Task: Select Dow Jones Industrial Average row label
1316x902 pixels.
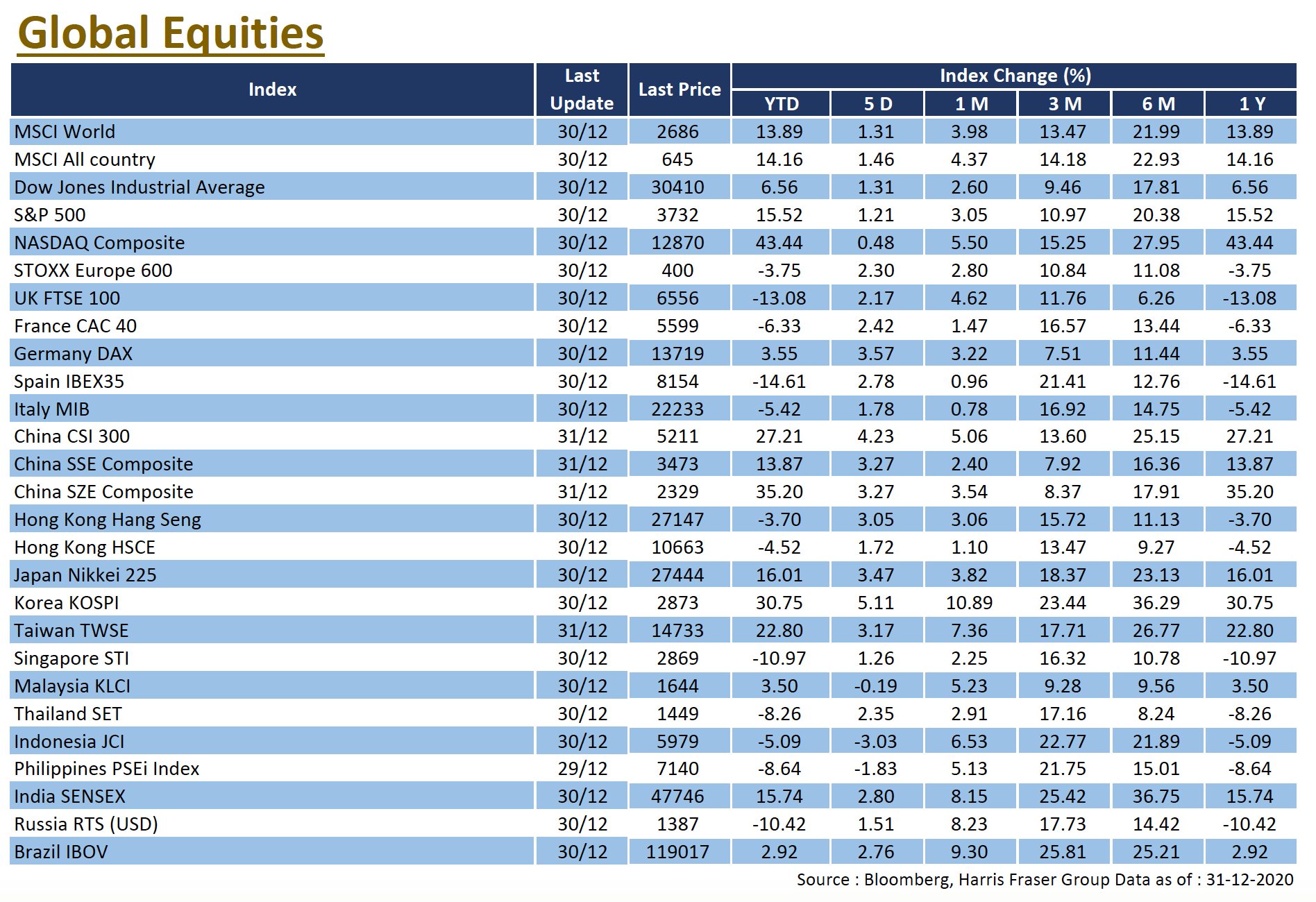Action: [x=140, y=187]
